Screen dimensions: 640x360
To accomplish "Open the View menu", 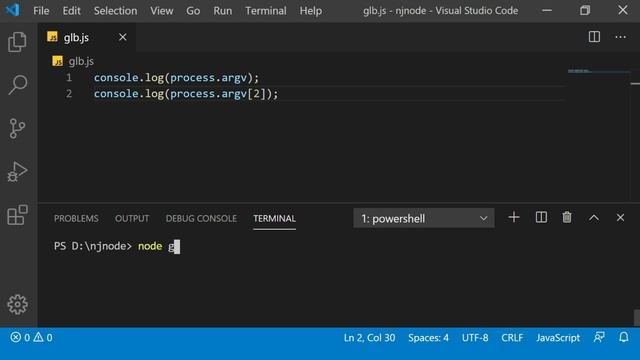I will point(162,11).
